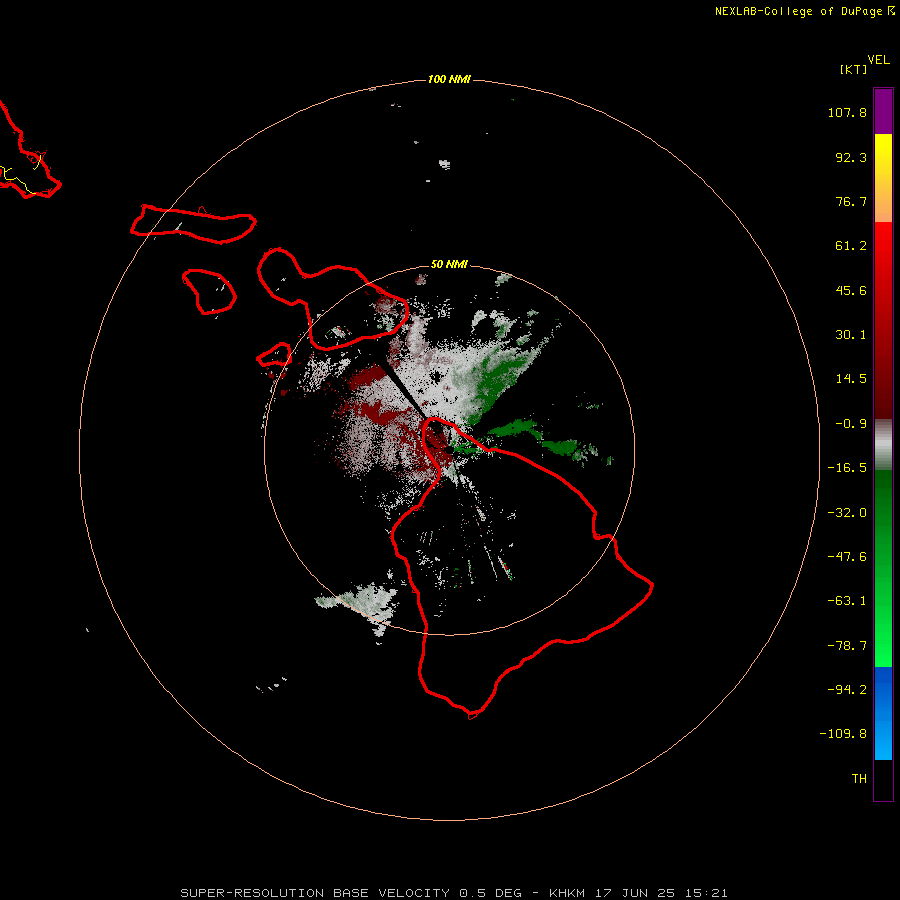900x900 pixels.
Task: Click the 61.2 scale label
Action: click(851, 246)
